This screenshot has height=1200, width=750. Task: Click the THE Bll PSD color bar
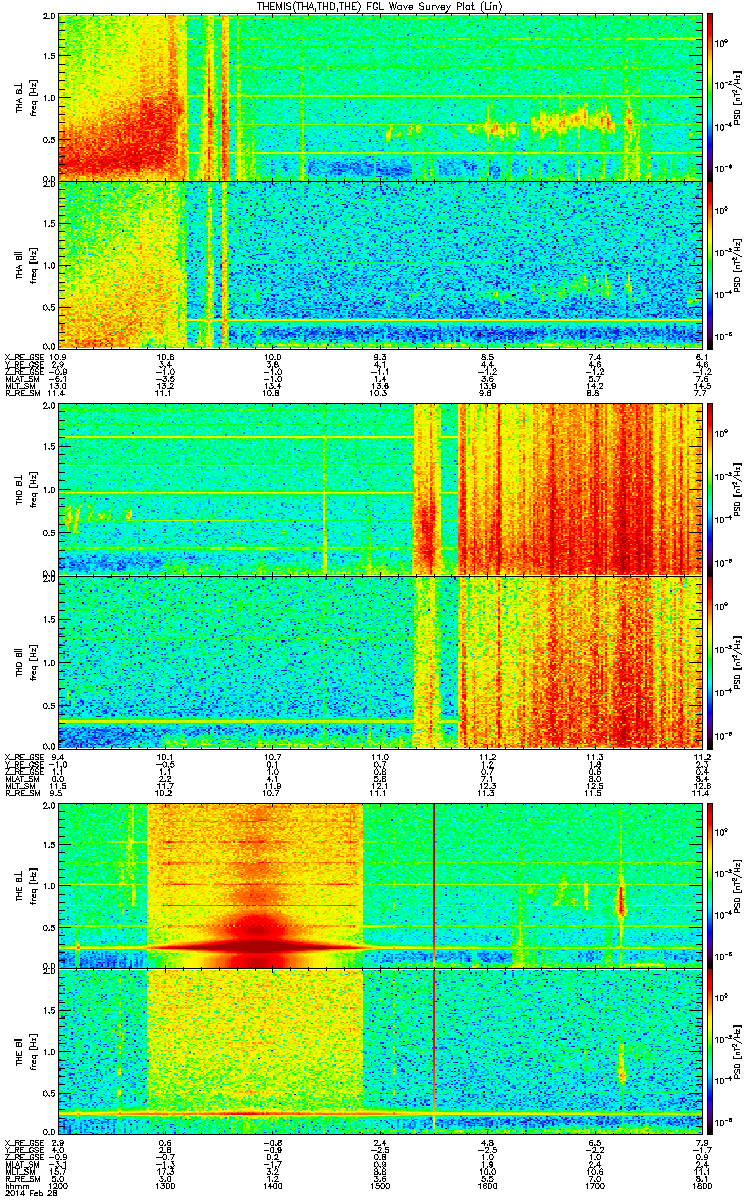tap(710, 1050)
